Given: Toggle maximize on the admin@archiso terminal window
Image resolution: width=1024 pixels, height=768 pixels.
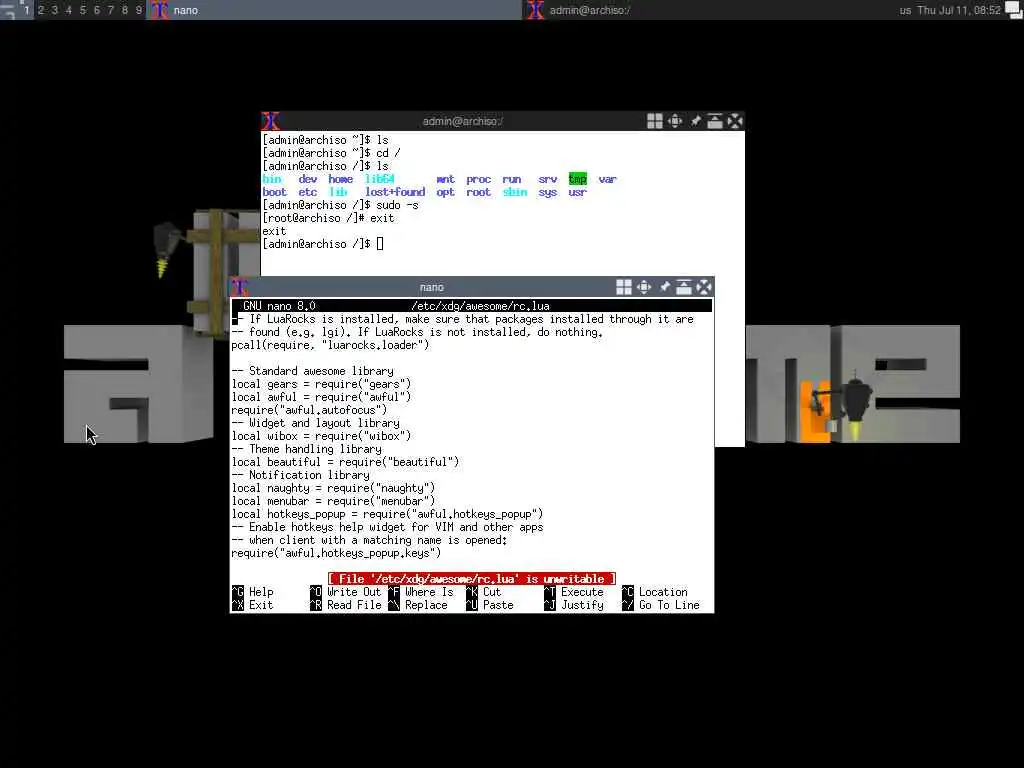Looking at the screenshot, I should tap(675, 121).
